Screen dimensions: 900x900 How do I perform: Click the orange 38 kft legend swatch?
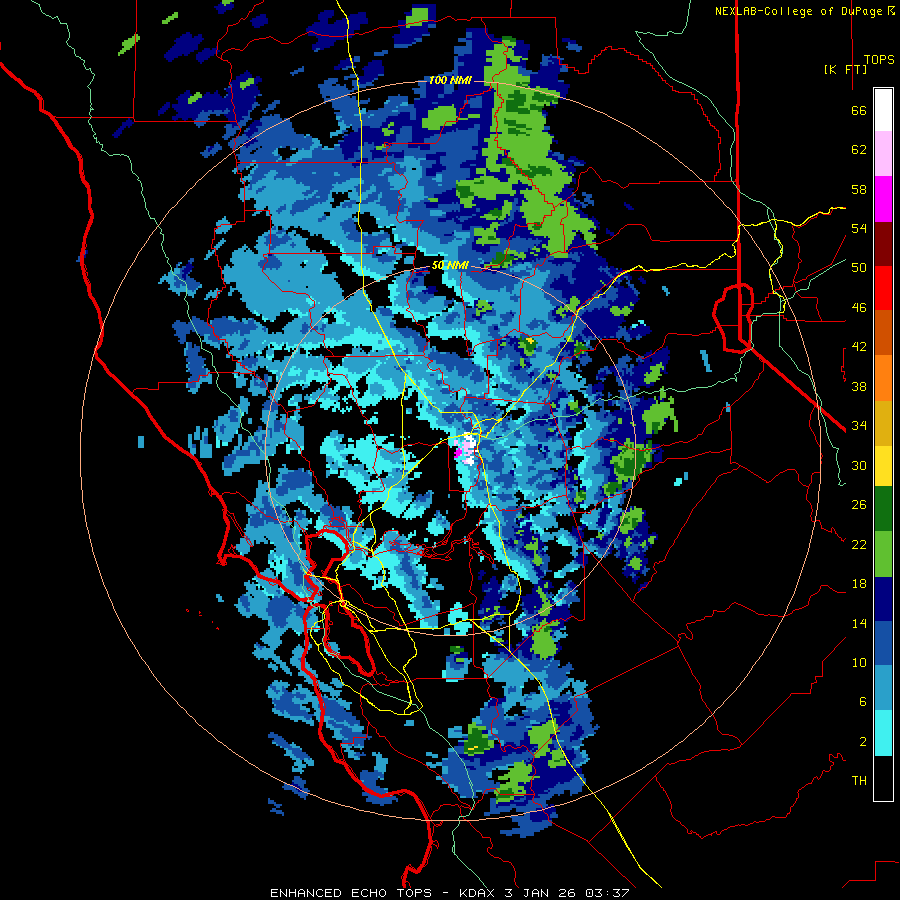(x=883, y=378)
